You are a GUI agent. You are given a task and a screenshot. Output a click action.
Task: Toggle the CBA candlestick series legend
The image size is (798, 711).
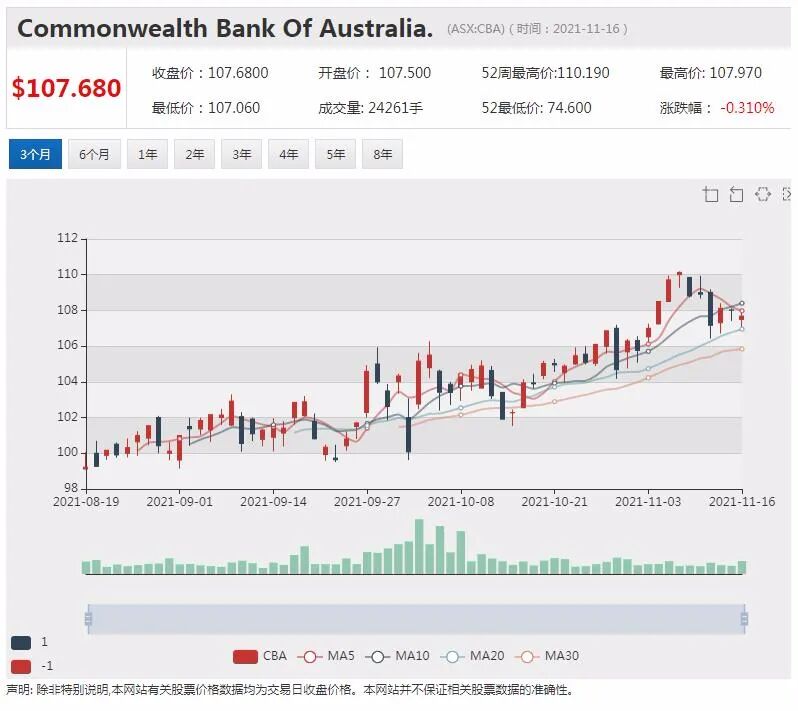pyautogui.click(x=260, y=656)
